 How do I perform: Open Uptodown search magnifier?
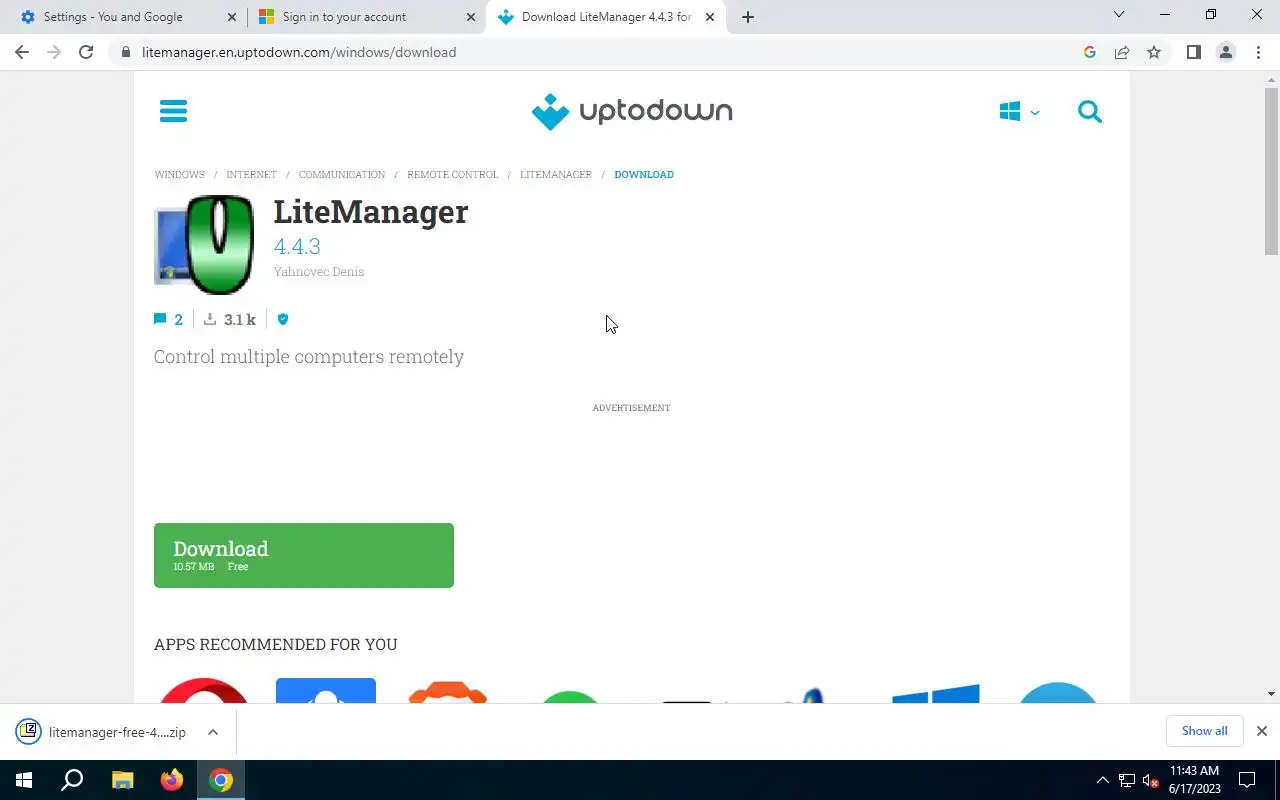[1090, 112]
